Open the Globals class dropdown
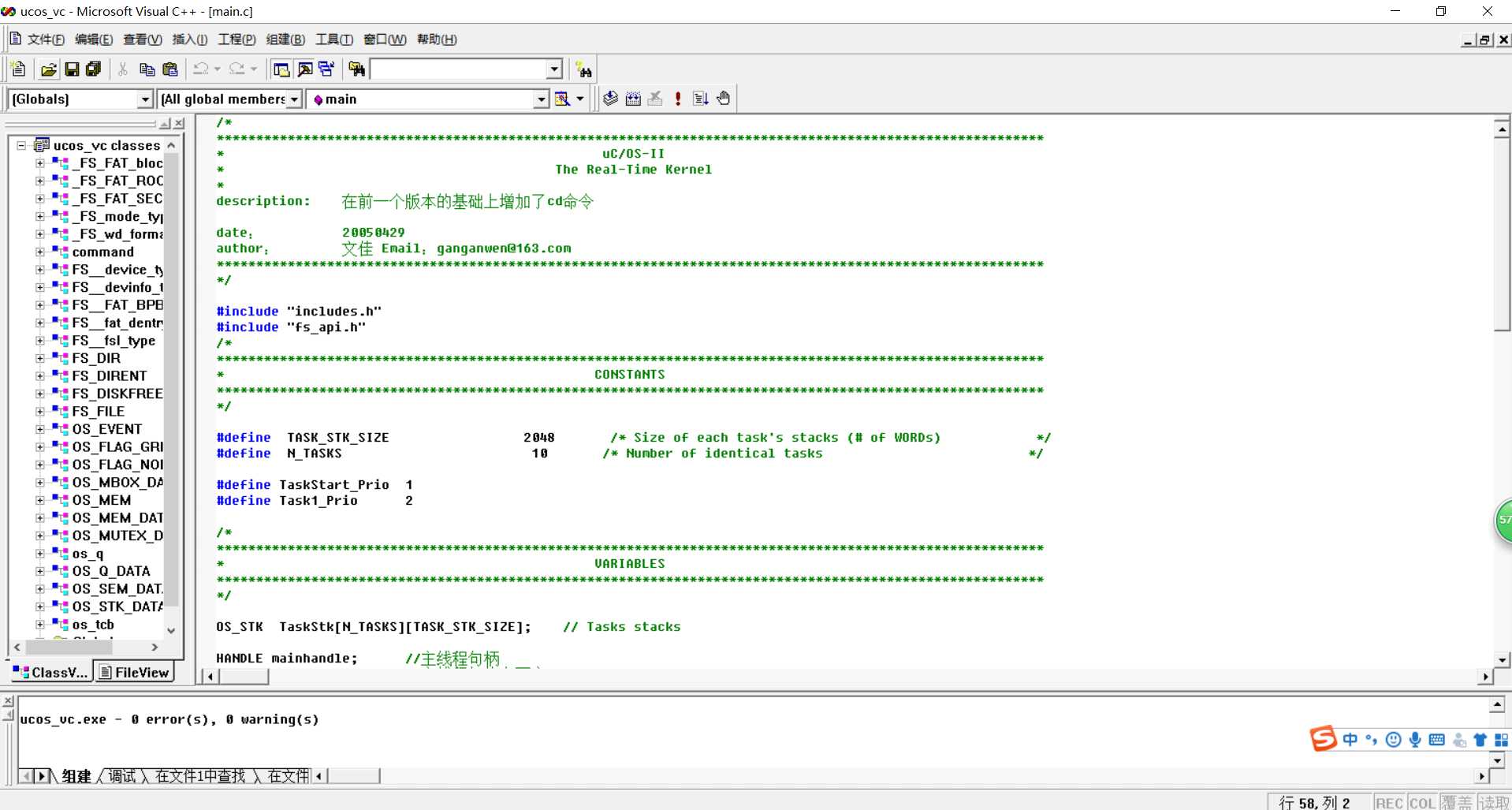The image size is (1512, 810). pyautogui.click(x=145, y=99)
